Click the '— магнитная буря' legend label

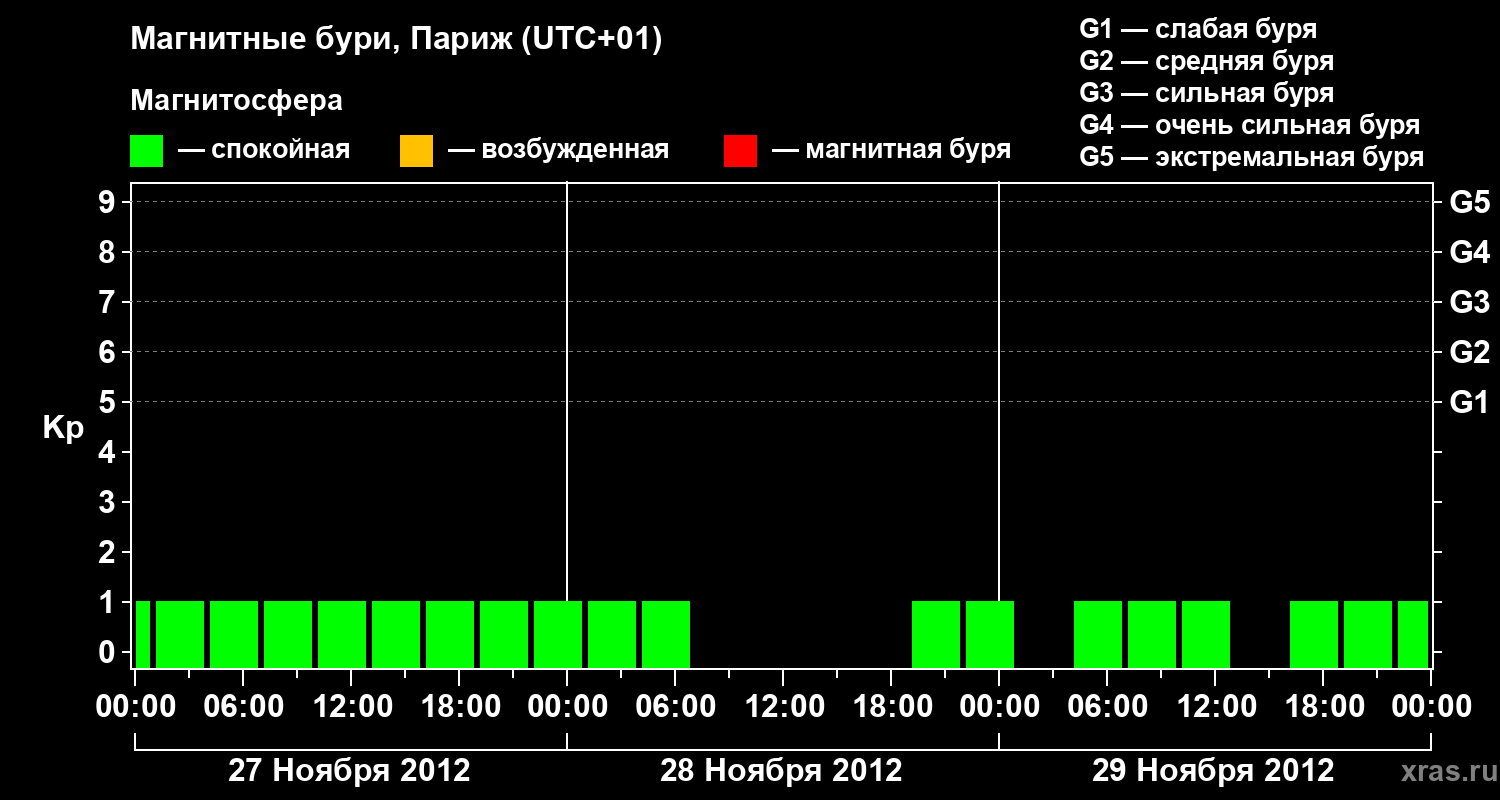pos(891,150)
